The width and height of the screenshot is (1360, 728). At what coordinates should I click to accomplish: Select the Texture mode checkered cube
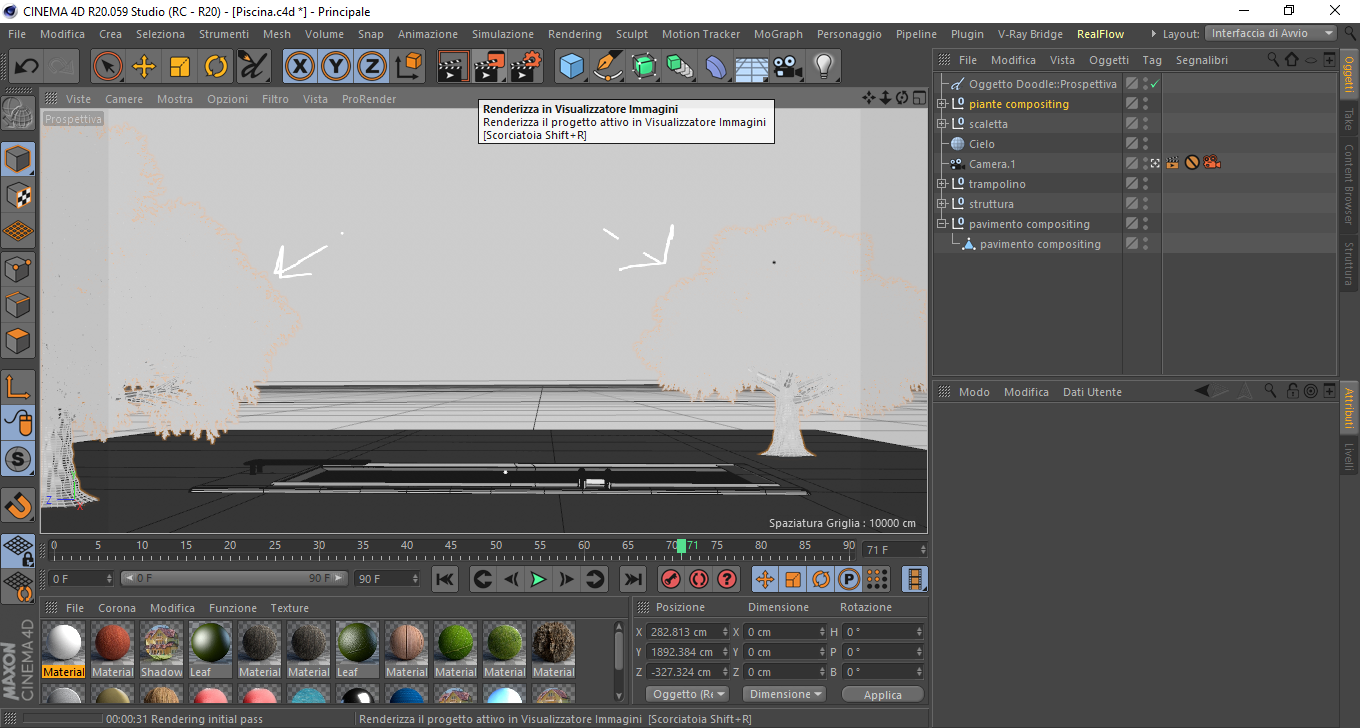[18, 195]
